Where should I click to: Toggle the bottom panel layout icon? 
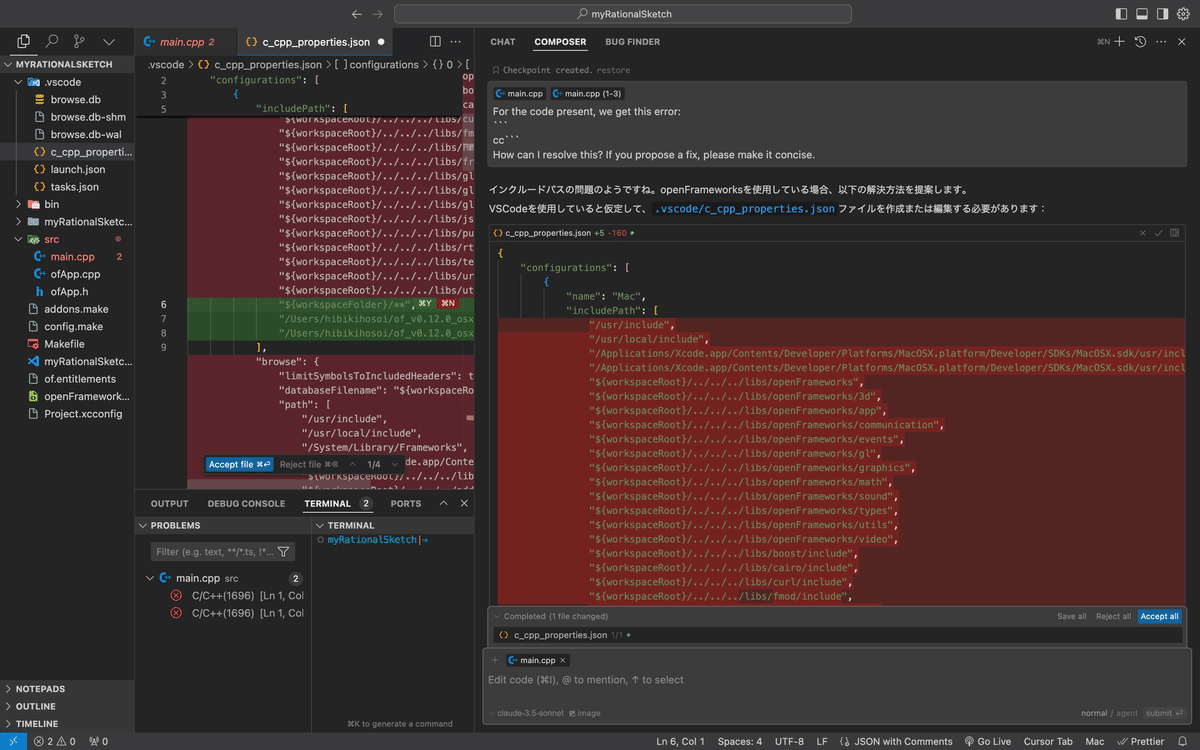(x=1142, y=14)
